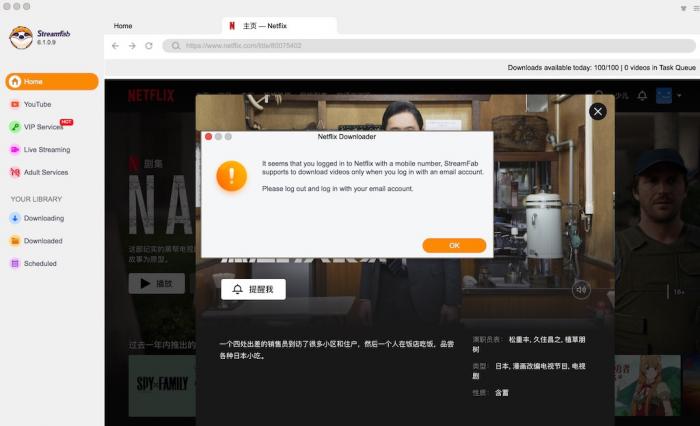
Task: Close Netflix Downloader dialog with red button
Action: tap(208, 137)
